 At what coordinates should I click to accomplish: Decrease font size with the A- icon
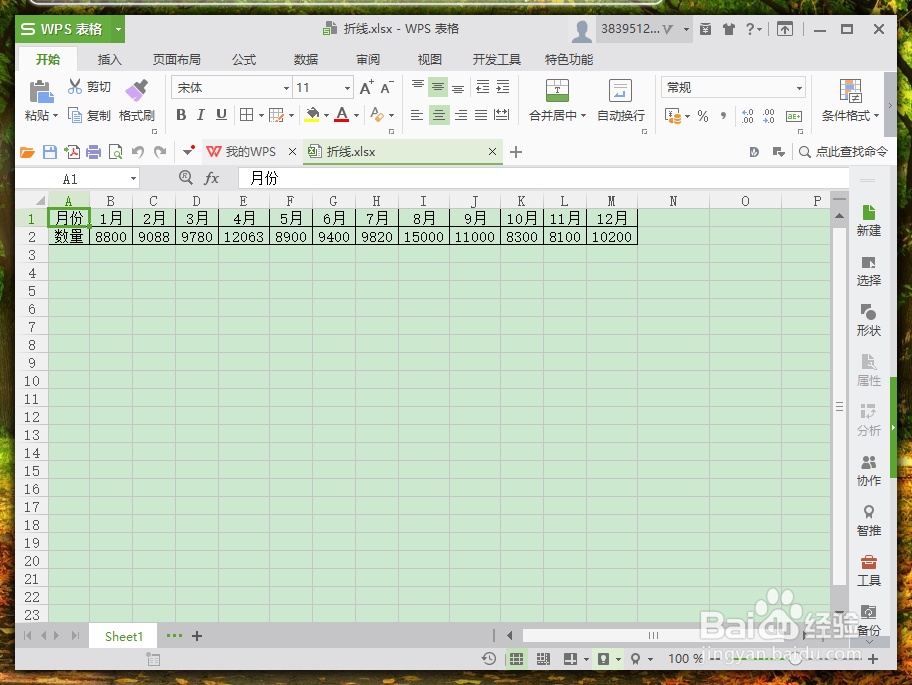[x=387, y=87]
